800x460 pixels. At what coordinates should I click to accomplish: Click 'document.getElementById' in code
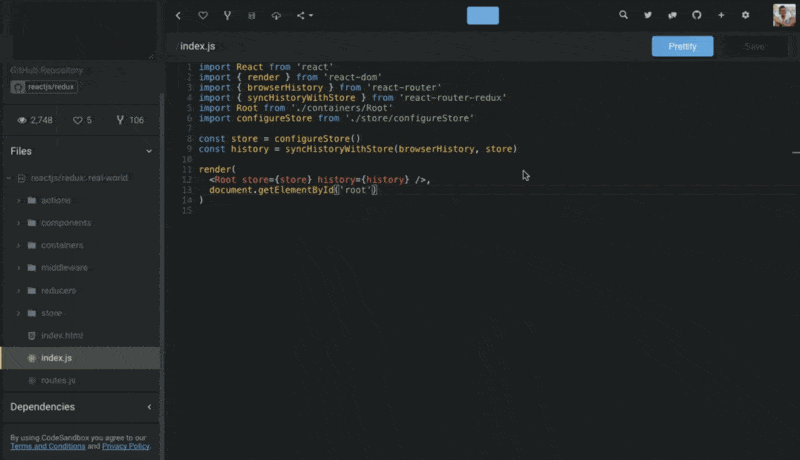[x=271, y=190]
